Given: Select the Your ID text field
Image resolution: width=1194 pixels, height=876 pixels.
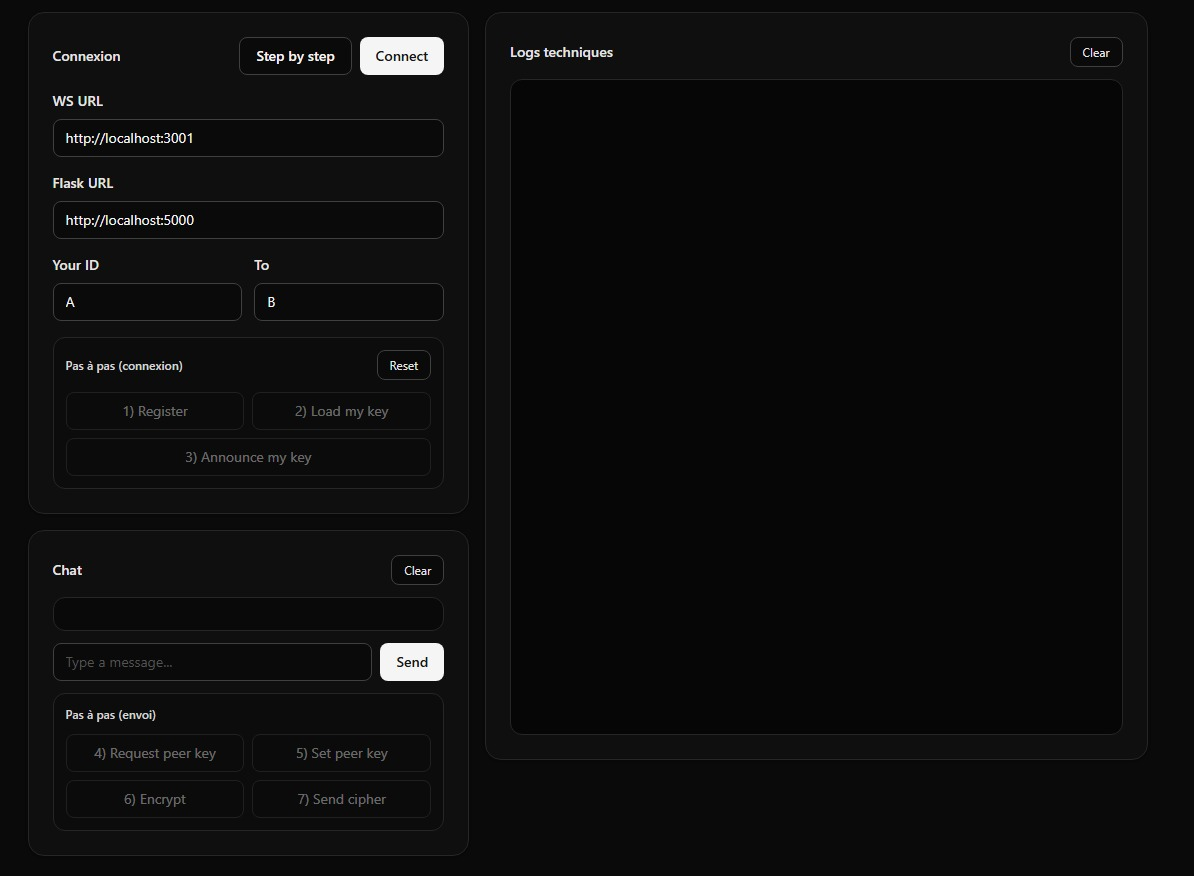Looking at the screenshot, I should coord(147,302).
